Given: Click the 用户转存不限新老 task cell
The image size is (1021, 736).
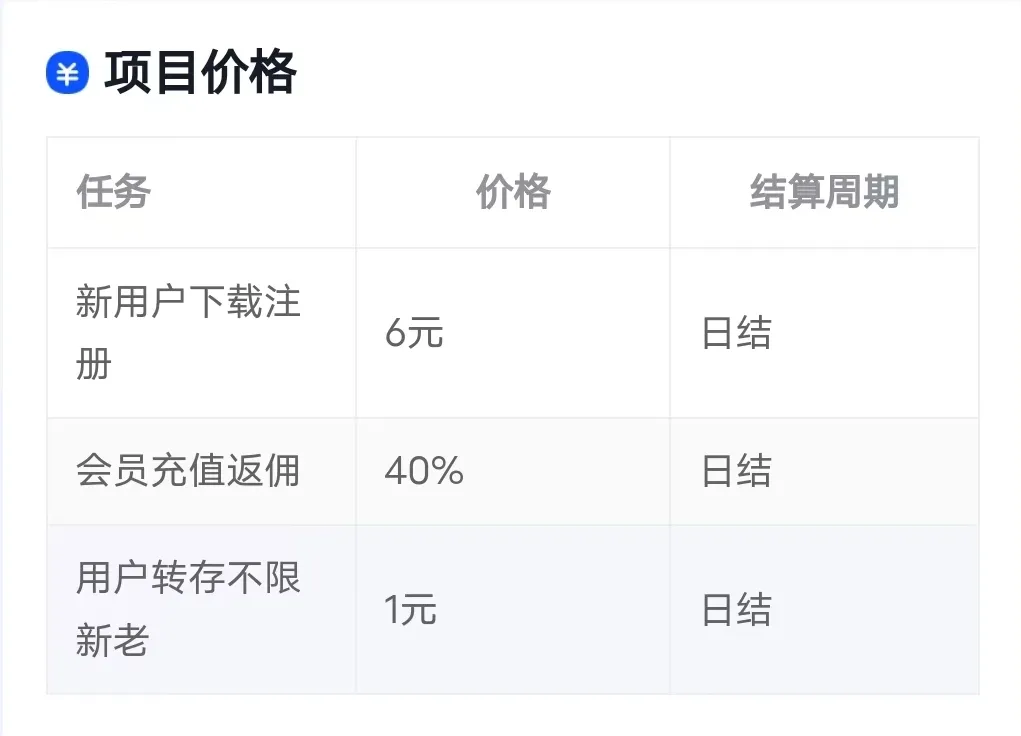Looking at the screenshot, I should point(201,610).
